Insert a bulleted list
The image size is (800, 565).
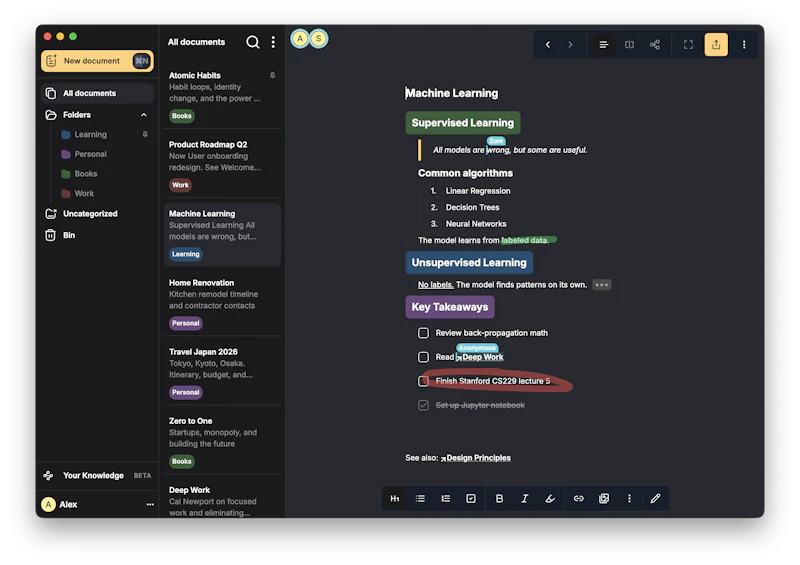(x=420, y=499)
